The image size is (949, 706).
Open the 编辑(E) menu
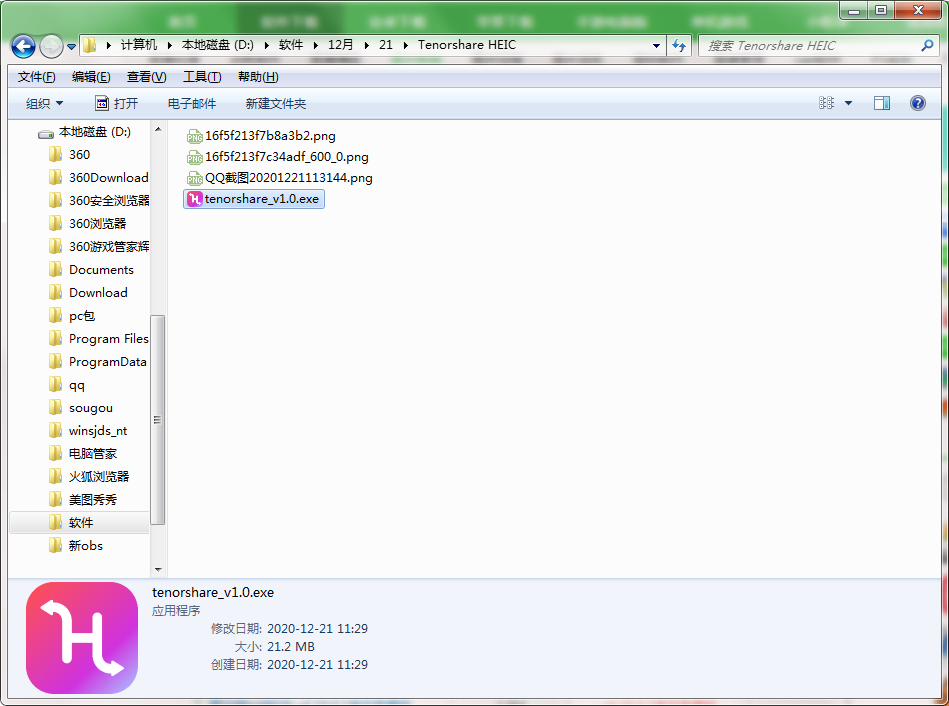(91, 77)
